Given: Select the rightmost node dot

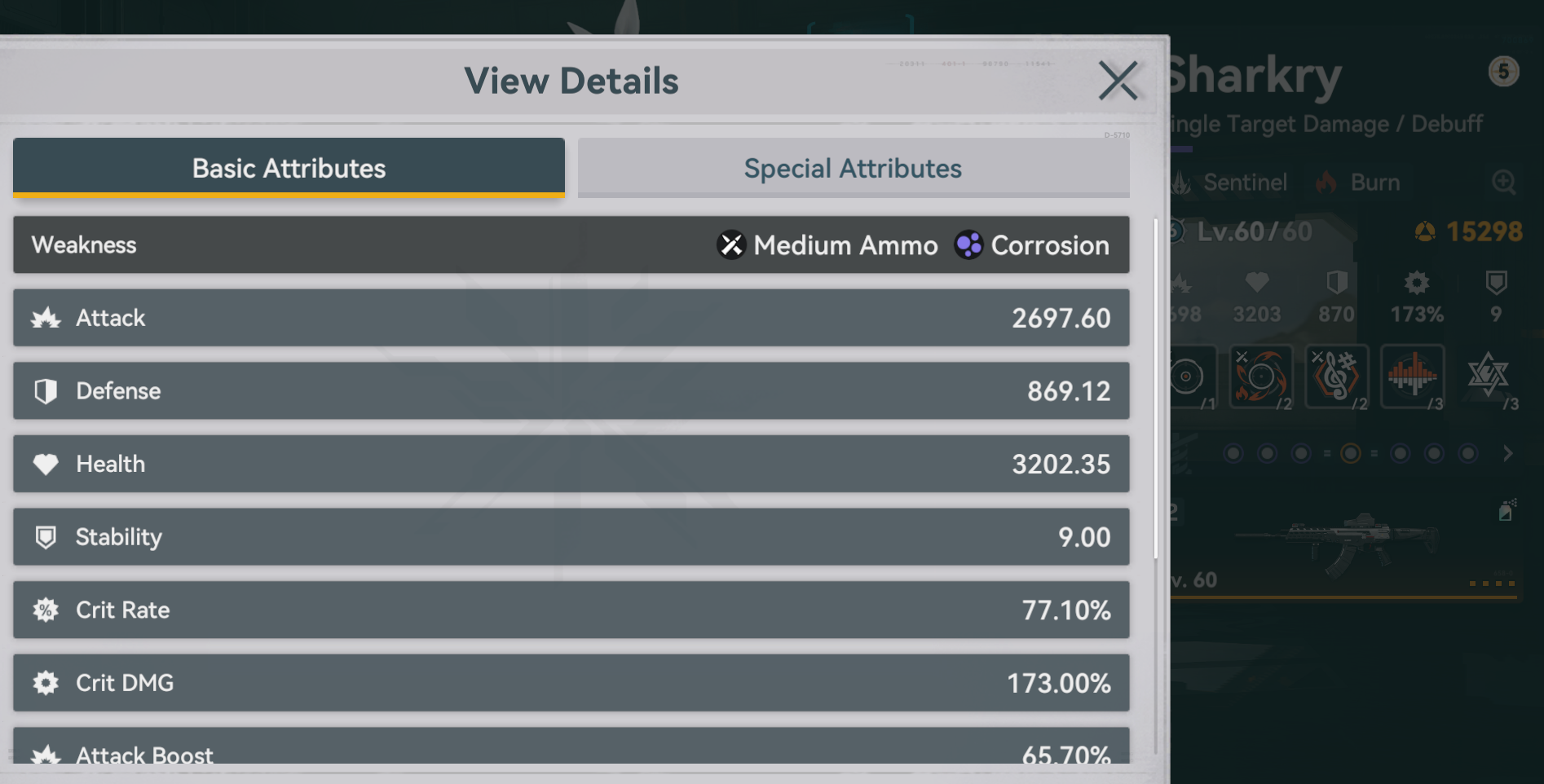Looking at the screenshot, I should (1468, 453).
